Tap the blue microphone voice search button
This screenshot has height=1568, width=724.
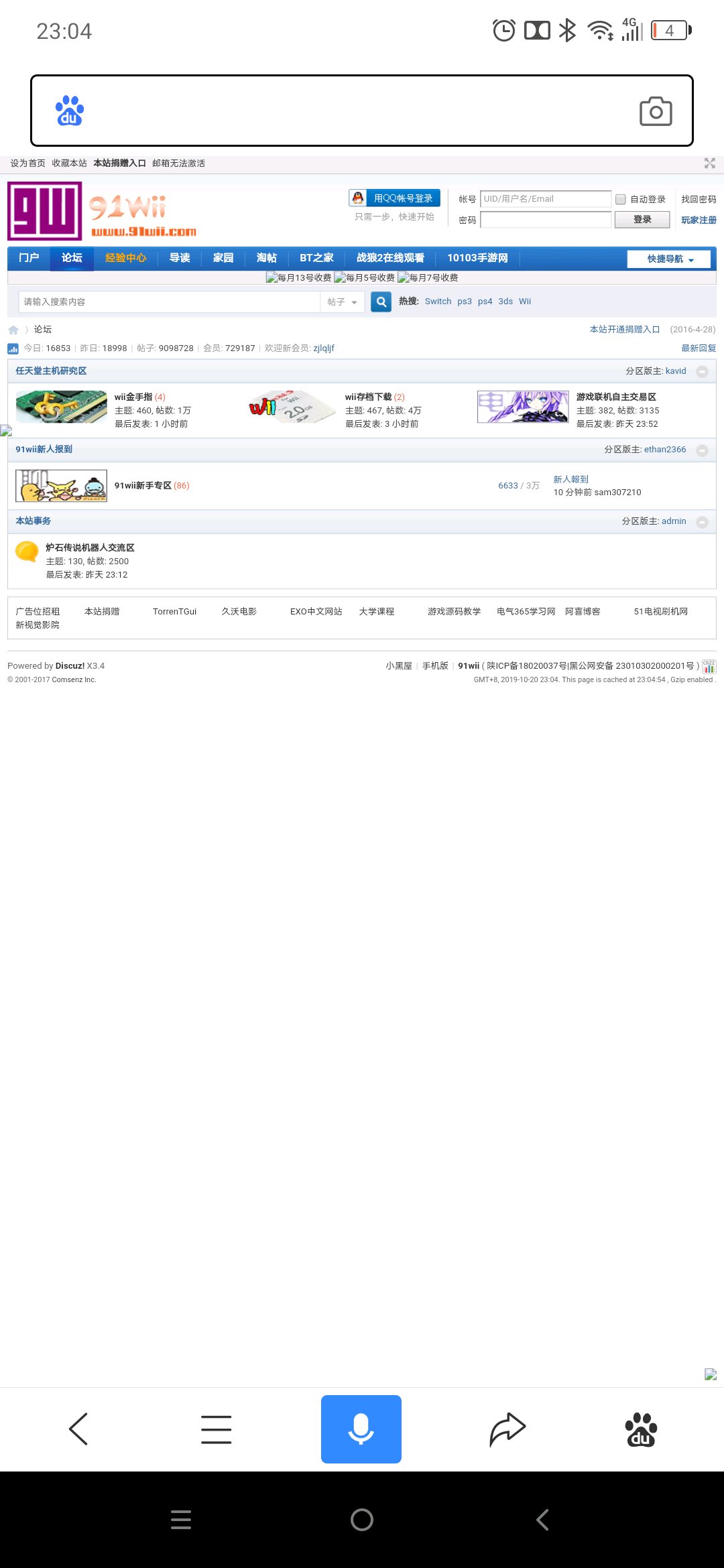click(361, 1429)
